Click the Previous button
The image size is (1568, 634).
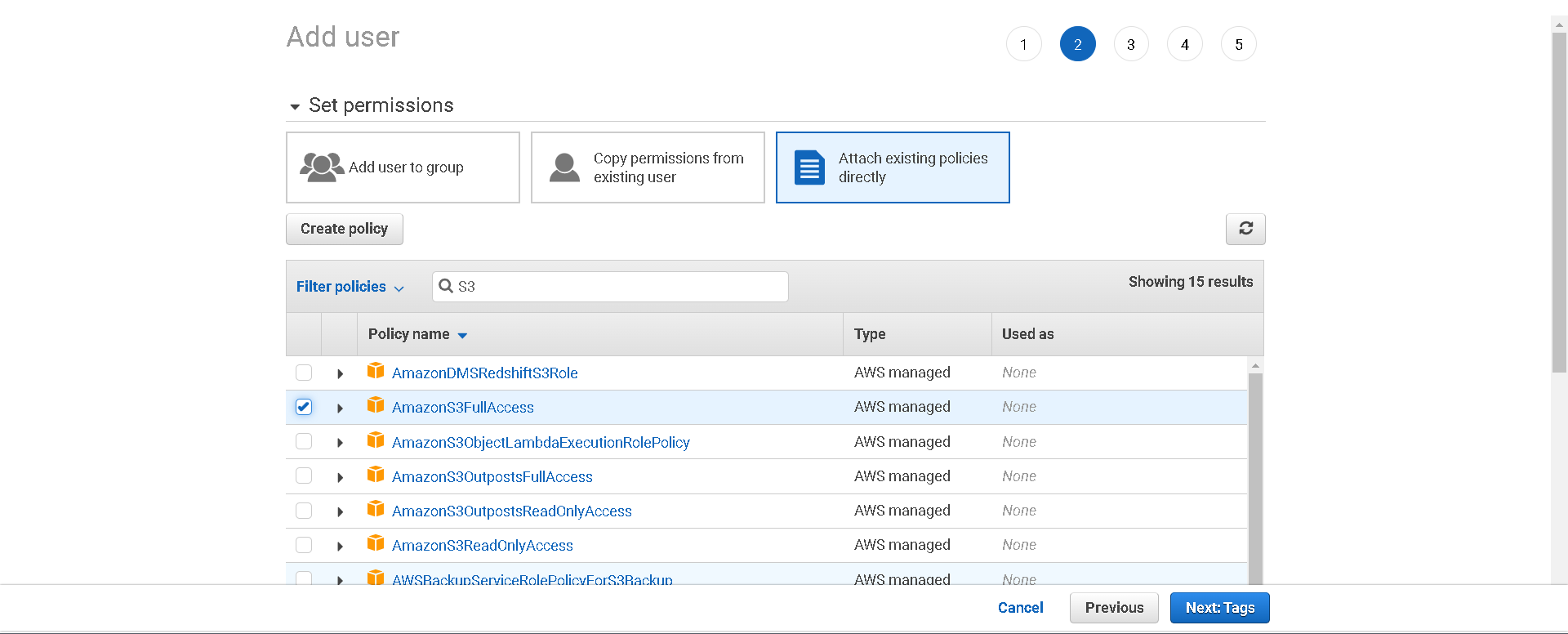pyautogui.click(x=1114, y=608)
